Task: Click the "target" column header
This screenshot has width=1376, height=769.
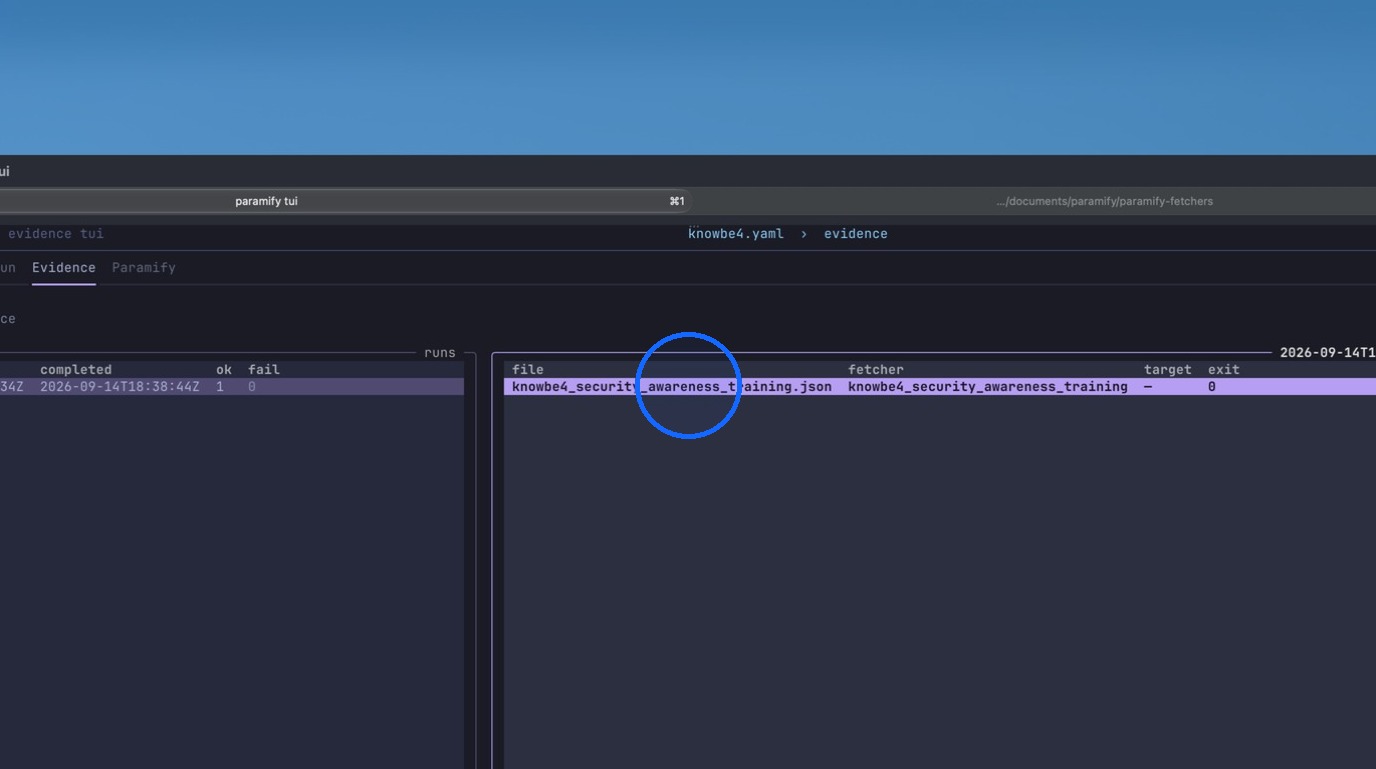Action: point(1168,370)
